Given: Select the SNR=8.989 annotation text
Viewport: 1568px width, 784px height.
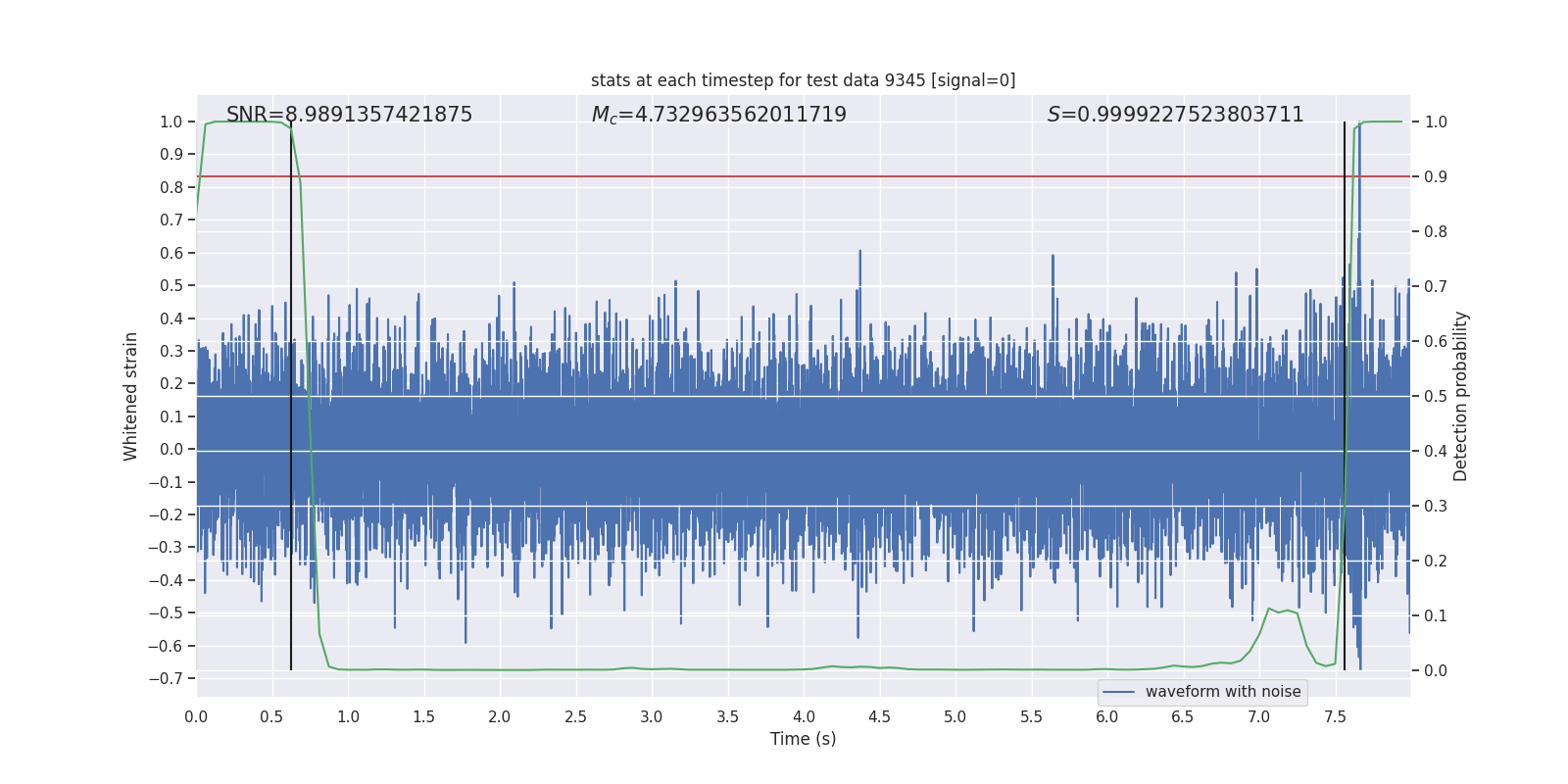Looking at the screenshot, I should pos(349,115).
